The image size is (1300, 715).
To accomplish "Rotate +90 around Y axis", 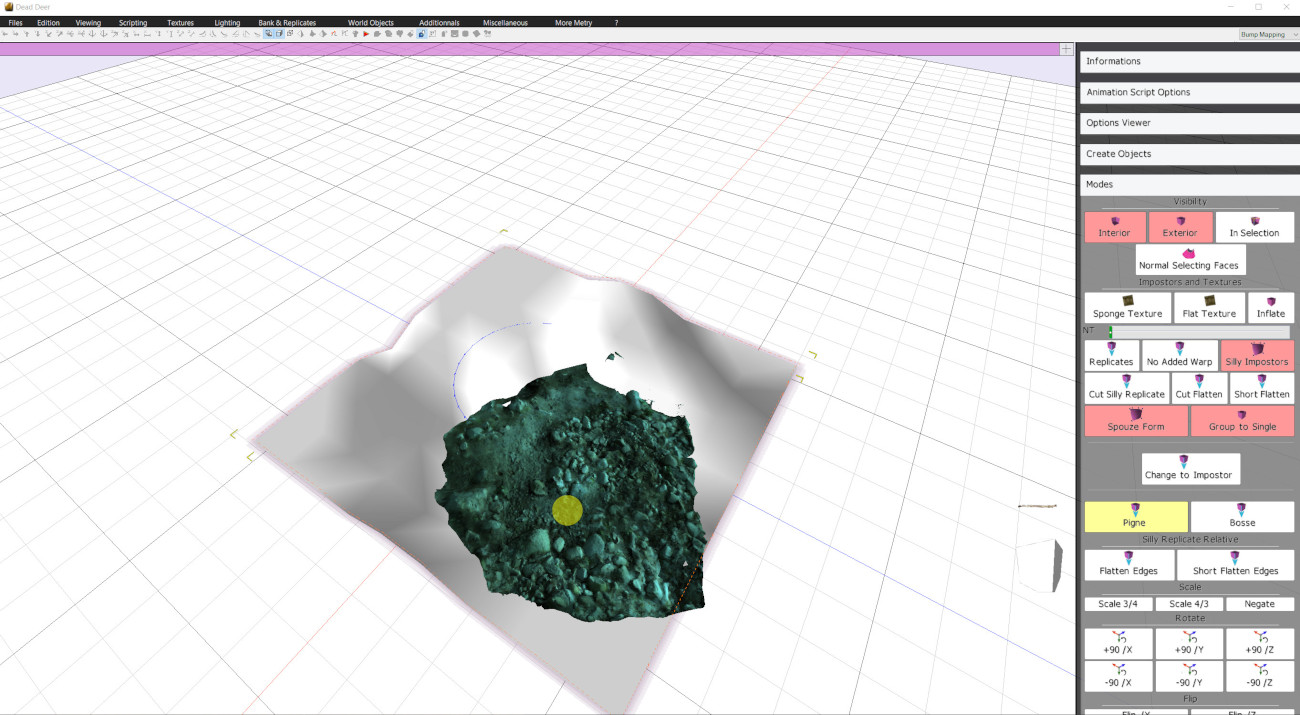I will click(1189, 643).
